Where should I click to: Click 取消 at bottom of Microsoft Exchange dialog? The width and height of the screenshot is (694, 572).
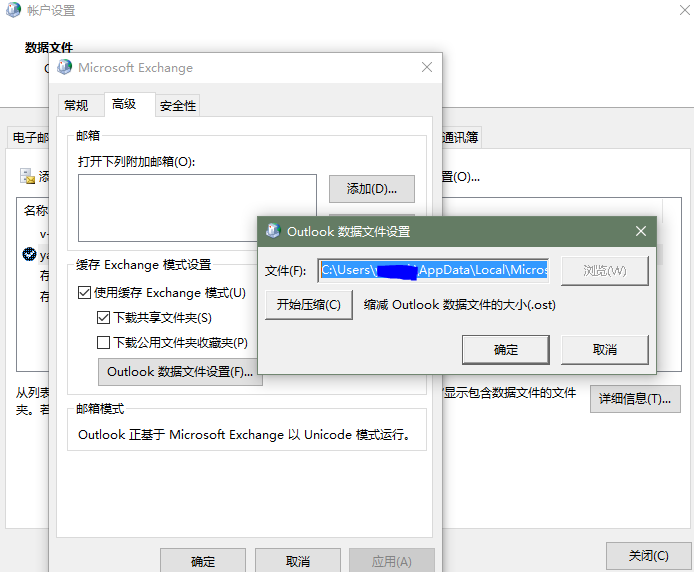[298, 561]
